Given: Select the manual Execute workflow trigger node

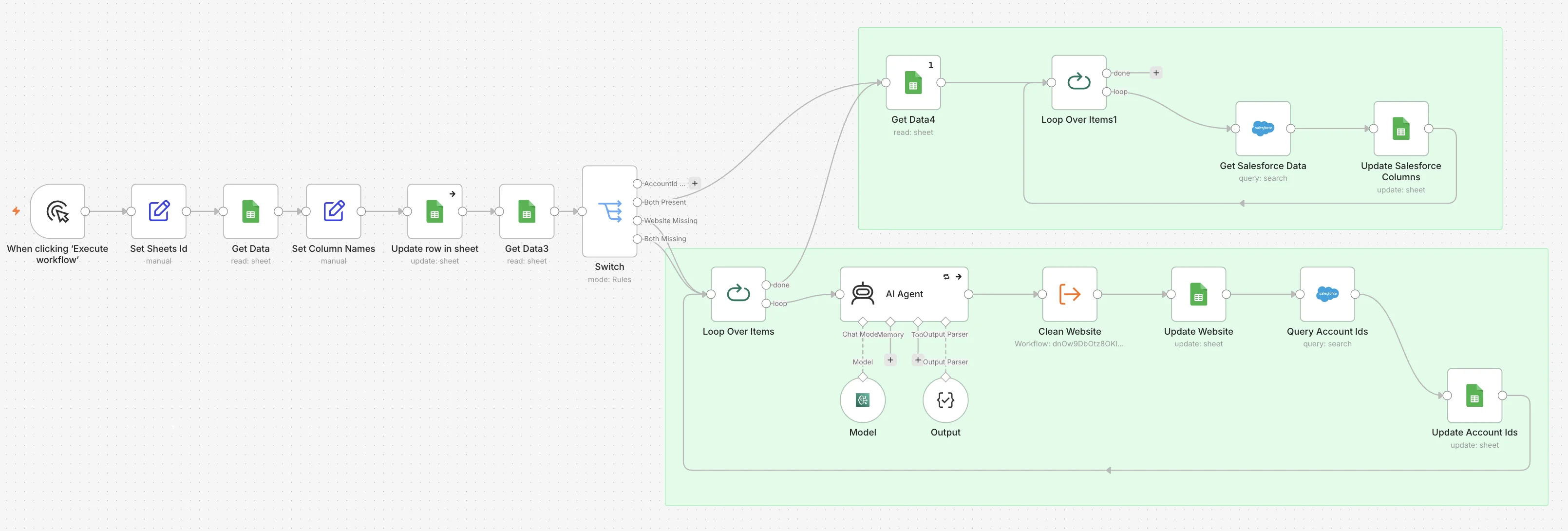Looking at the screenshot, I should 57,211.
